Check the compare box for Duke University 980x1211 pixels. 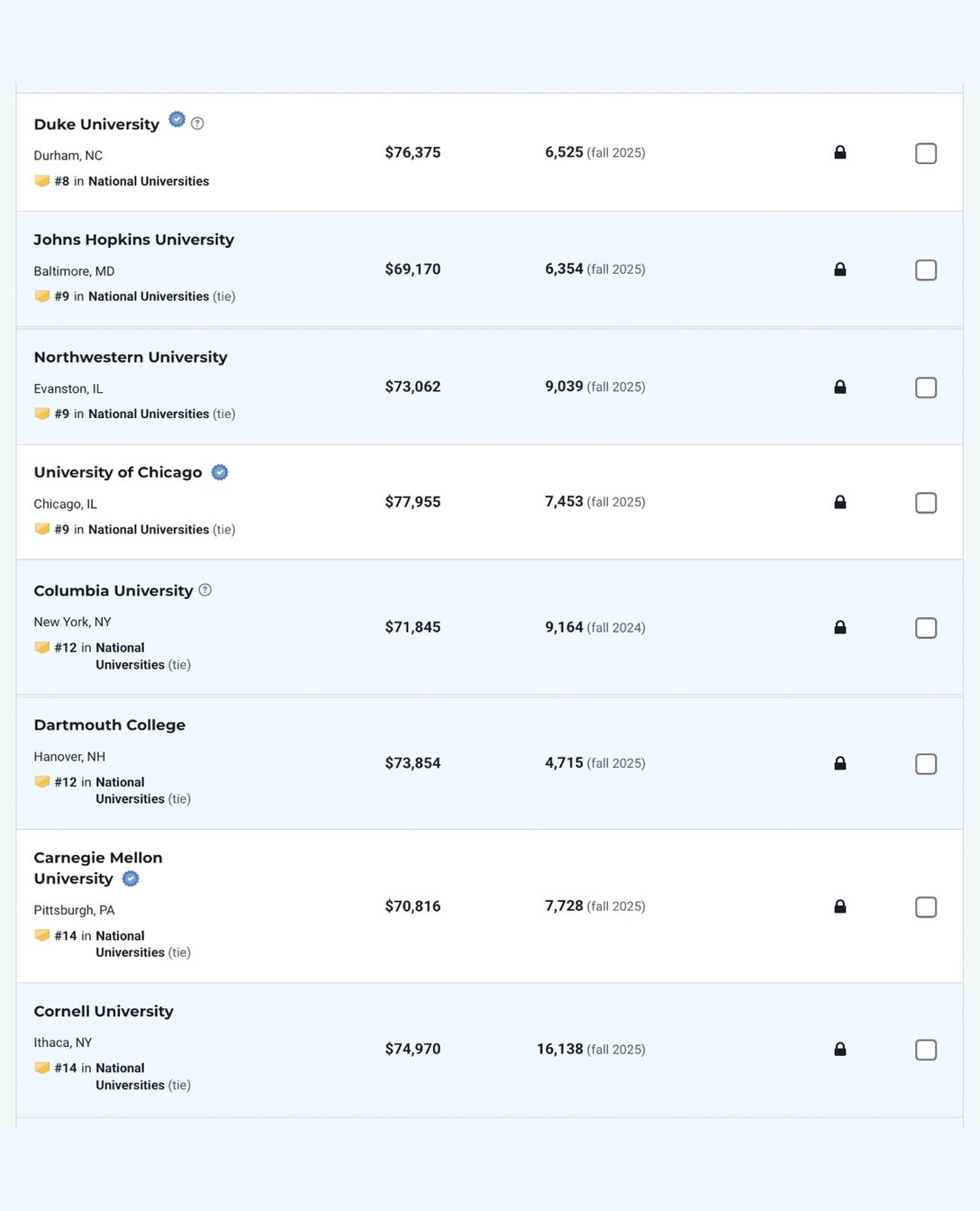(x=926, y=153)
